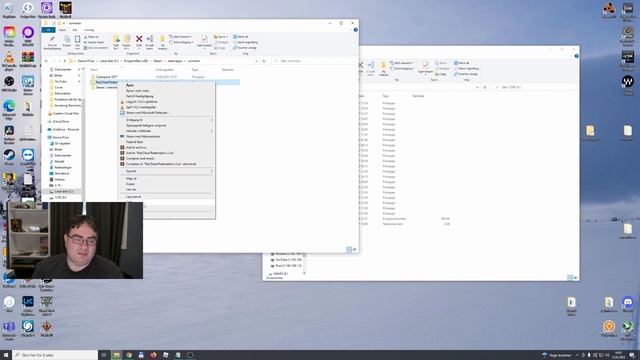Switch to large icons view in back explorer window
640x360 pixels.
tap(576, 278)
